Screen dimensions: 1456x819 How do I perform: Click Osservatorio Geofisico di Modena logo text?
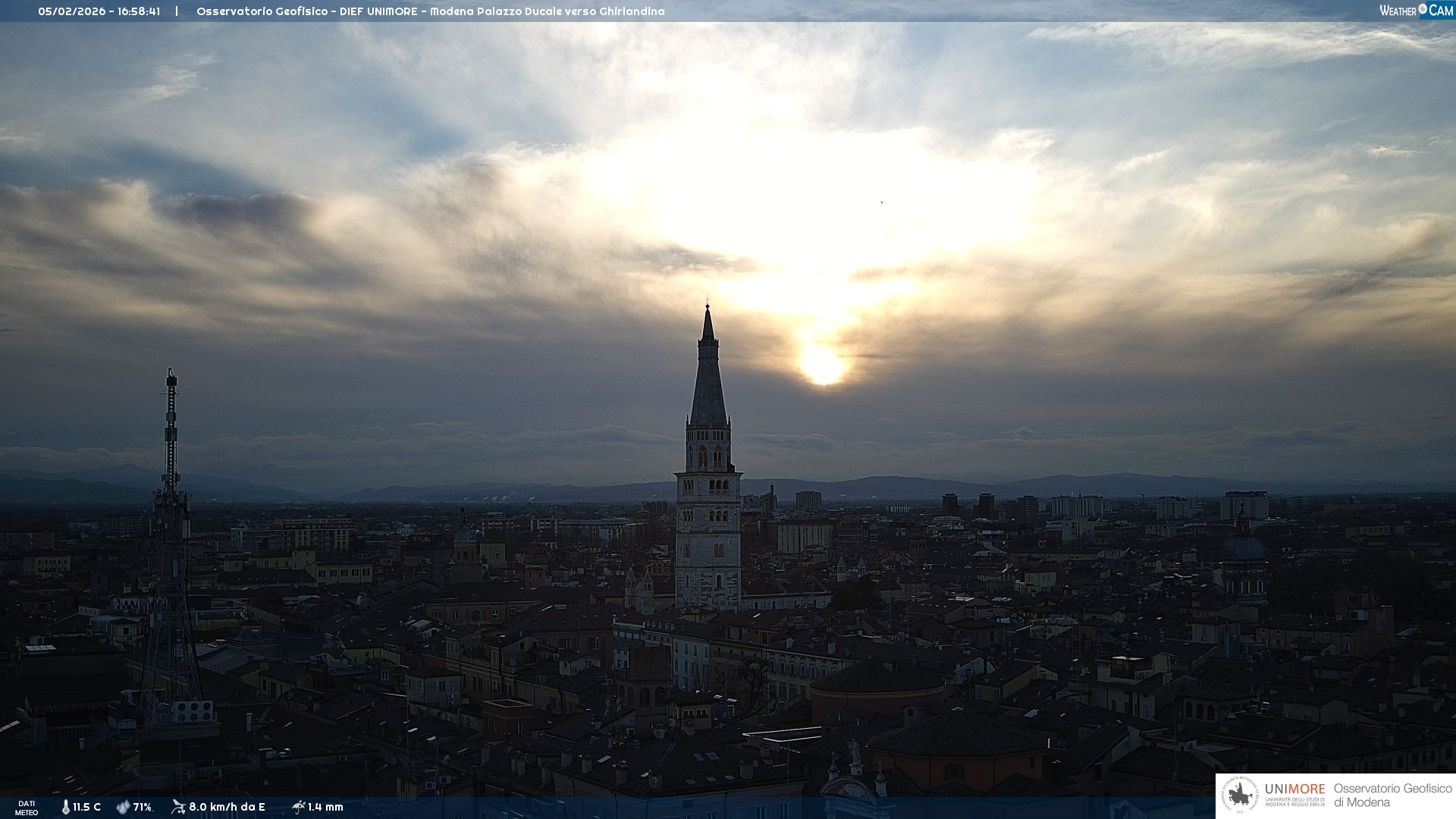(x=1392, y=795)
